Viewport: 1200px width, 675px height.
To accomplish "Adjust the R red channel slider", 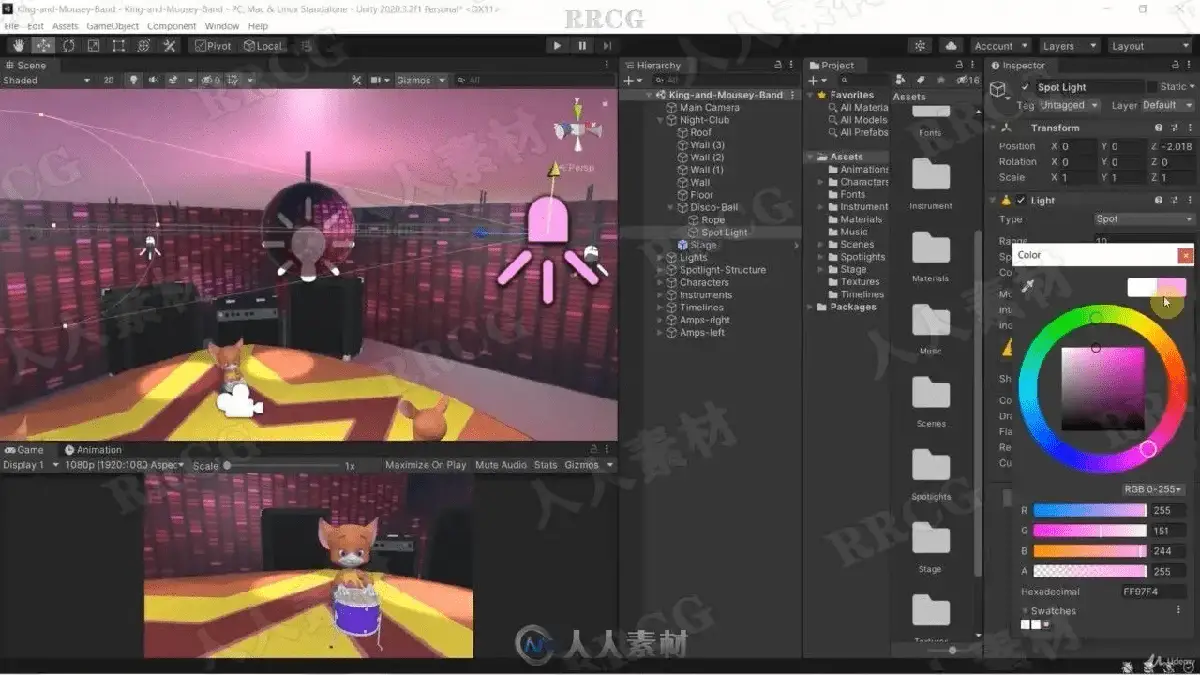I will 1090,510.
